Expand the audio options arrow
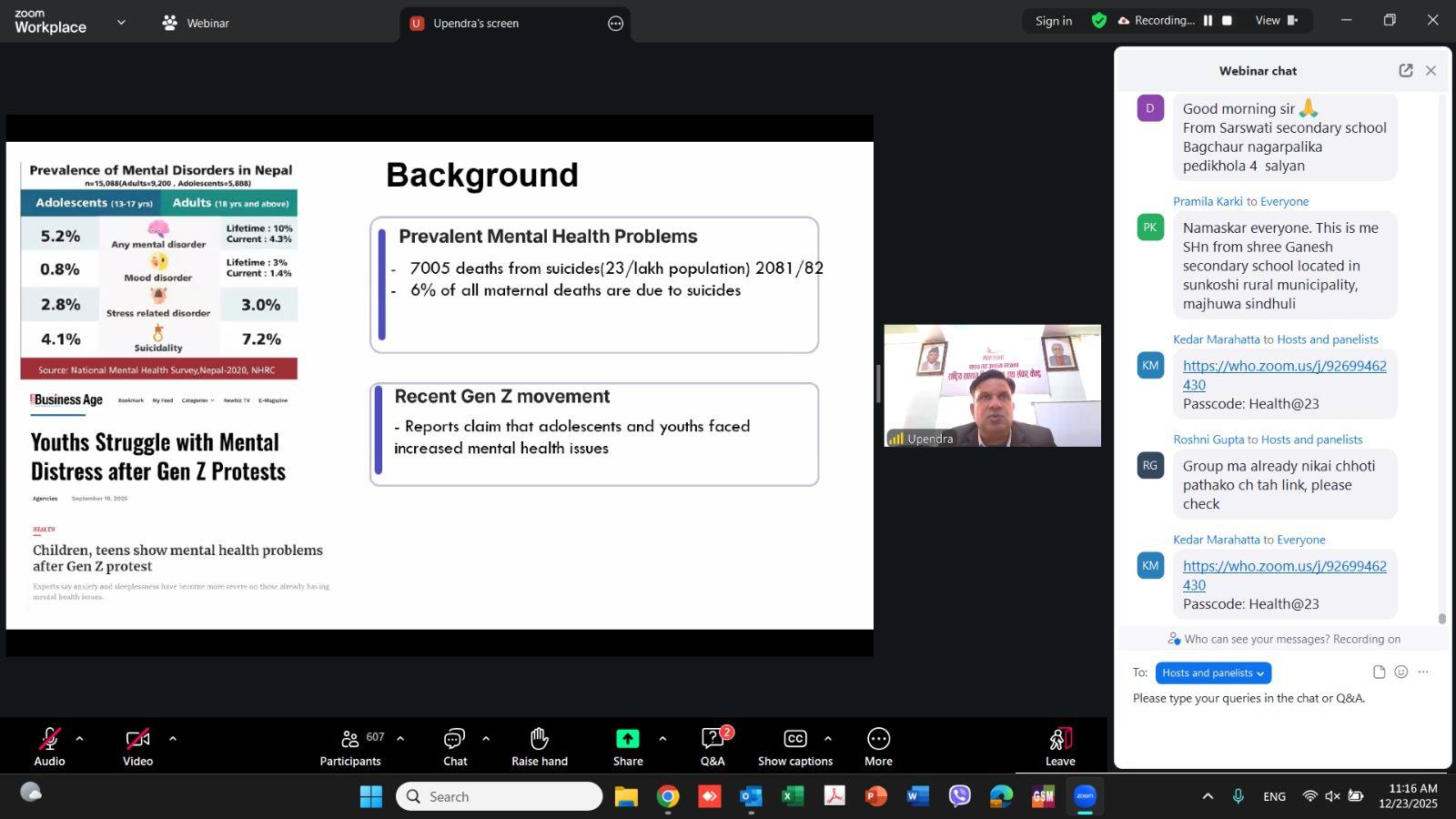Viewport: 1456px width, 819px height. [79, 738]
